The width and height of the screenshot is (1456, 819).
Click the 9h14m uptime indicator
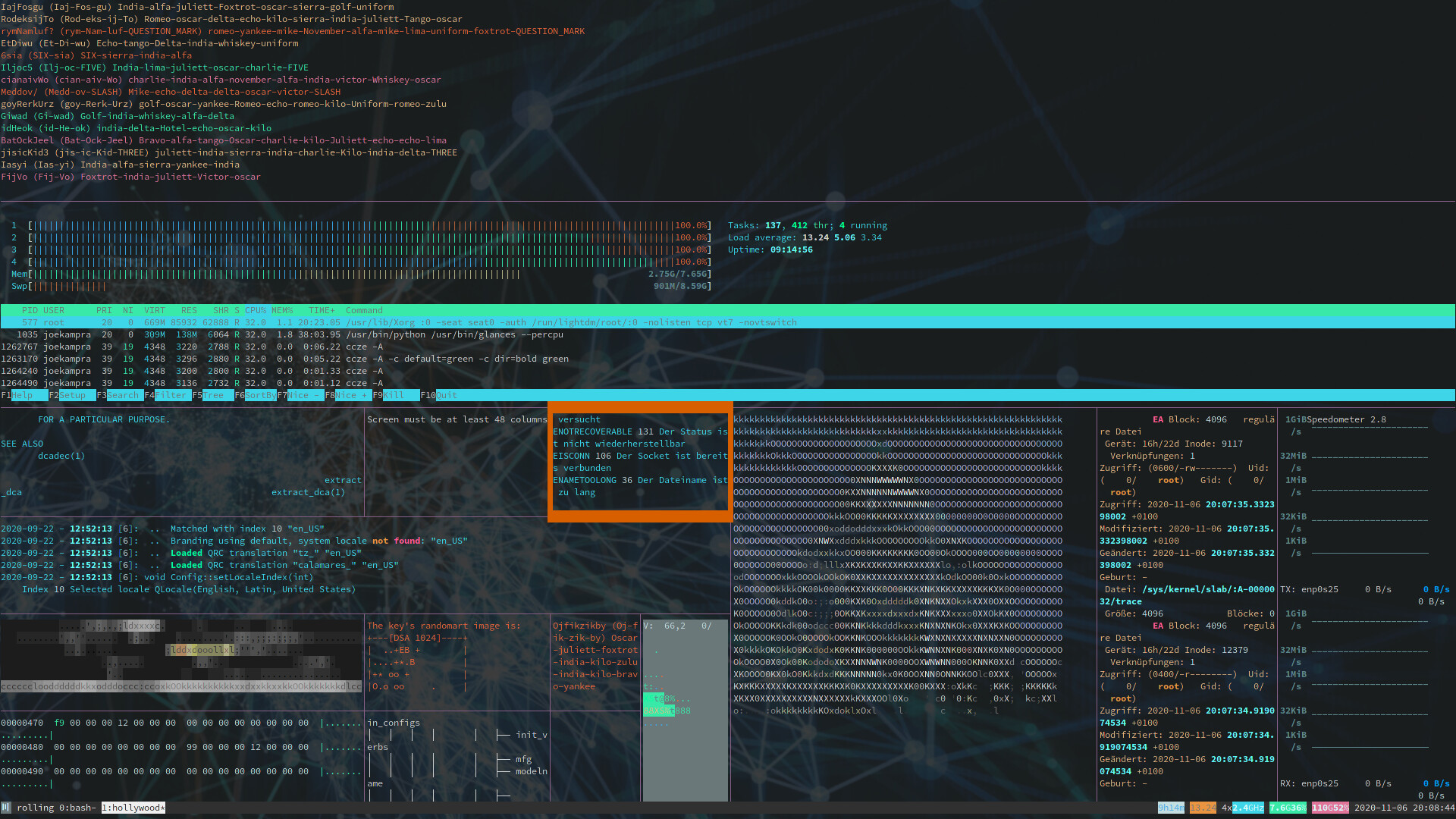(1171, 808)
